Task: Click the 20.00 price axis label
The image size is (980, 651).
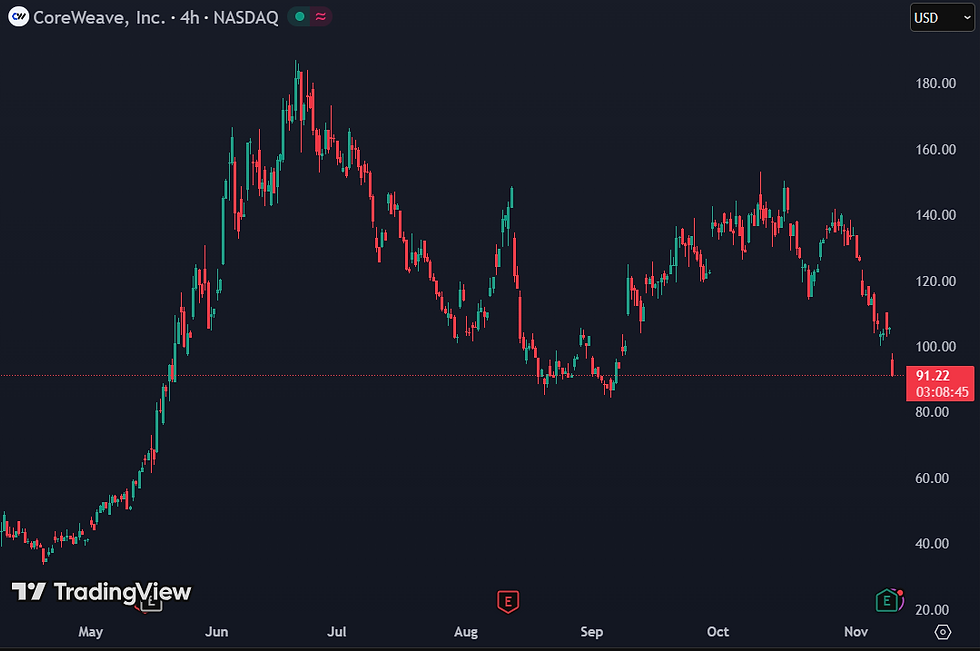Action: pyautogui.click(x=932, y=610)
